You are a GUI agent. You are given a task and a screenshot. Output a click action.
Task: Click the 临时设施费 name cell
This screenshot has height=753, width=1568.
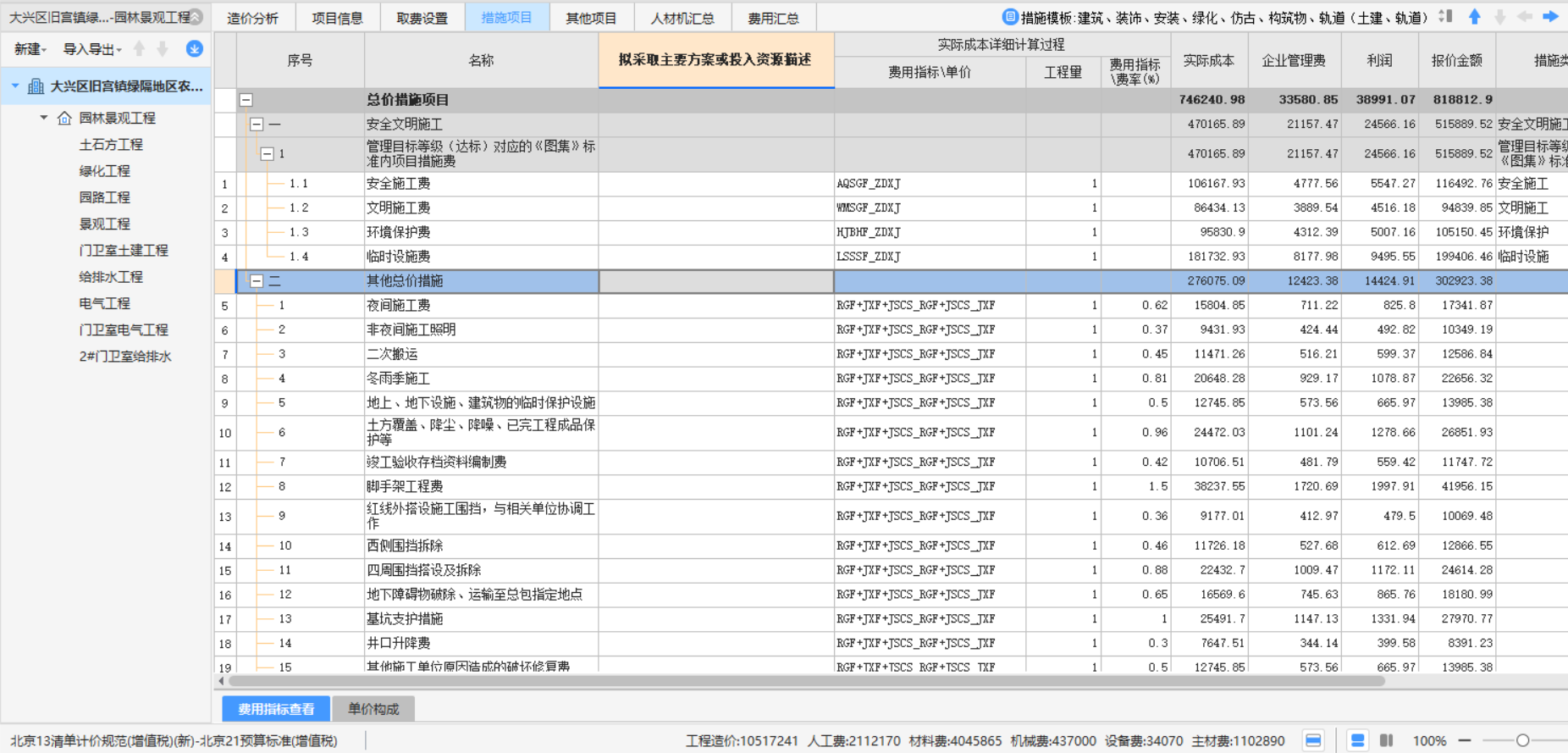point(481,257)
